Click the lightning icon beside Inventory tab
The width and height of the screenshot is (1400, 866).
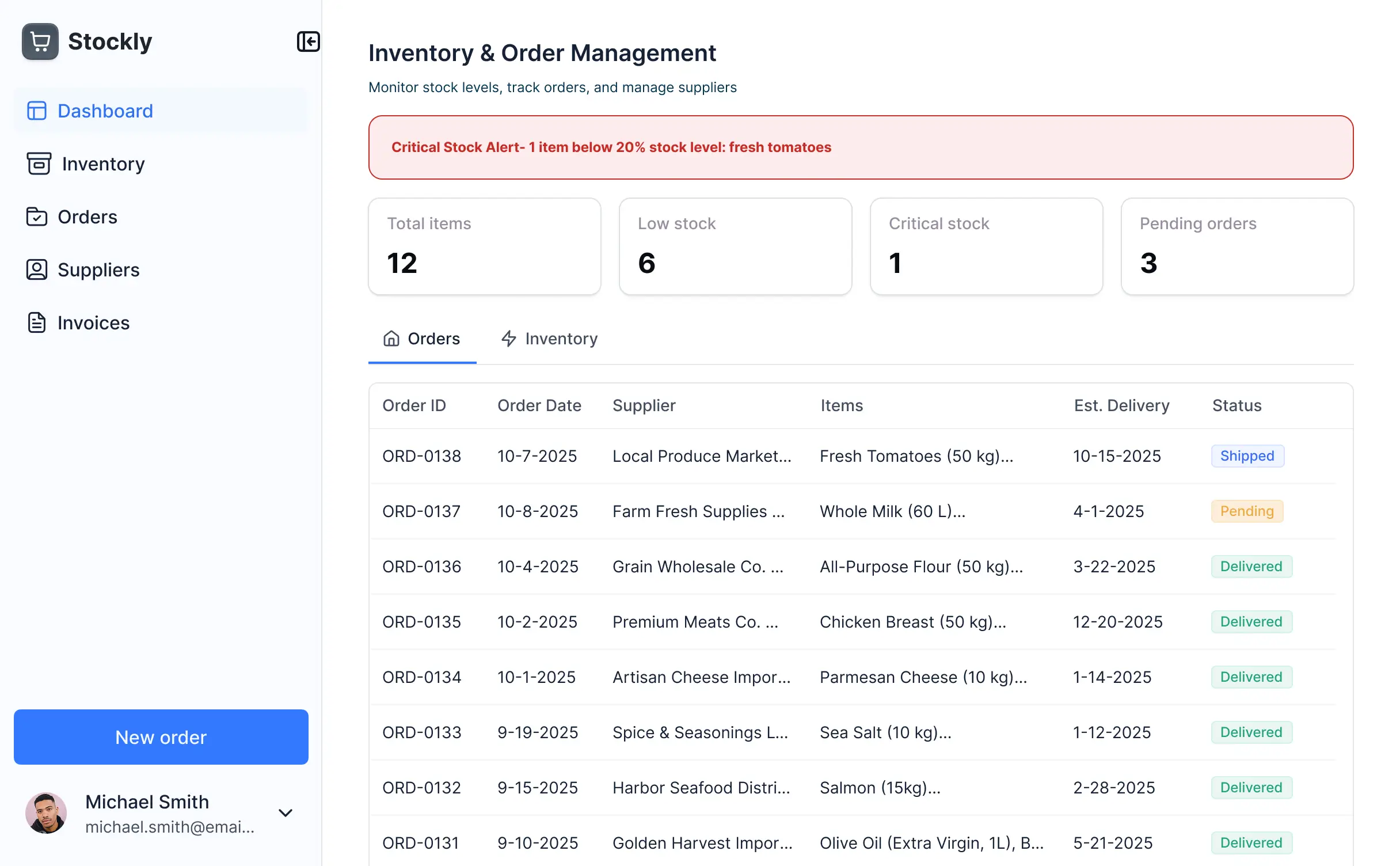[x=509, y=339]
